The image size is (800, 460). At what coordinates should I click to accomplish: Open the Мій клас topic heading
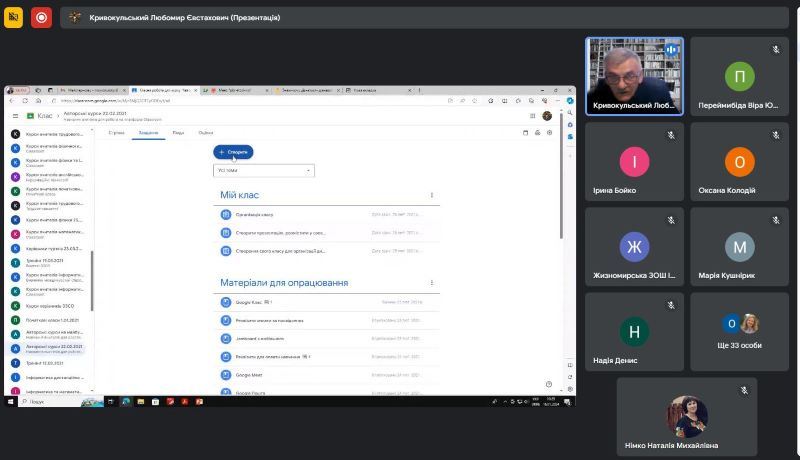click(239, 195)
